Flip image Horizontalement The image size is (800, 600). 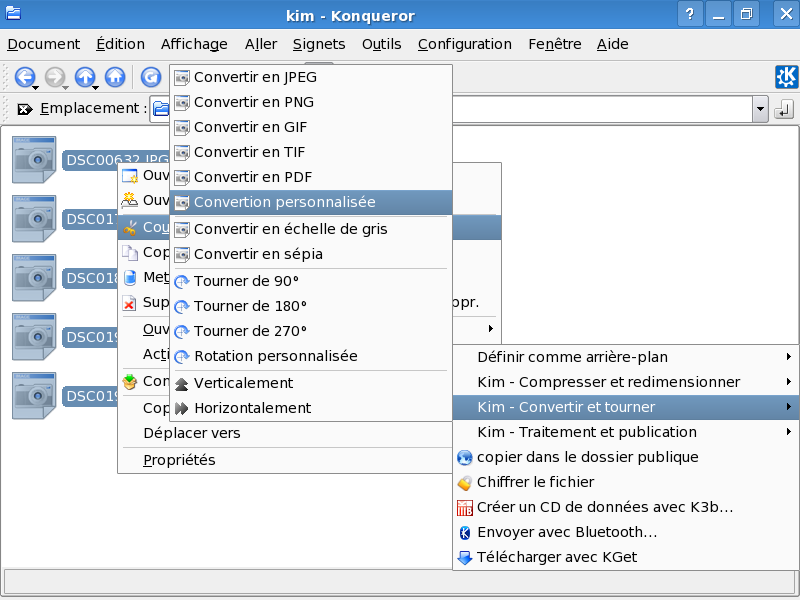pyautogui.click(x=311, y=408)
